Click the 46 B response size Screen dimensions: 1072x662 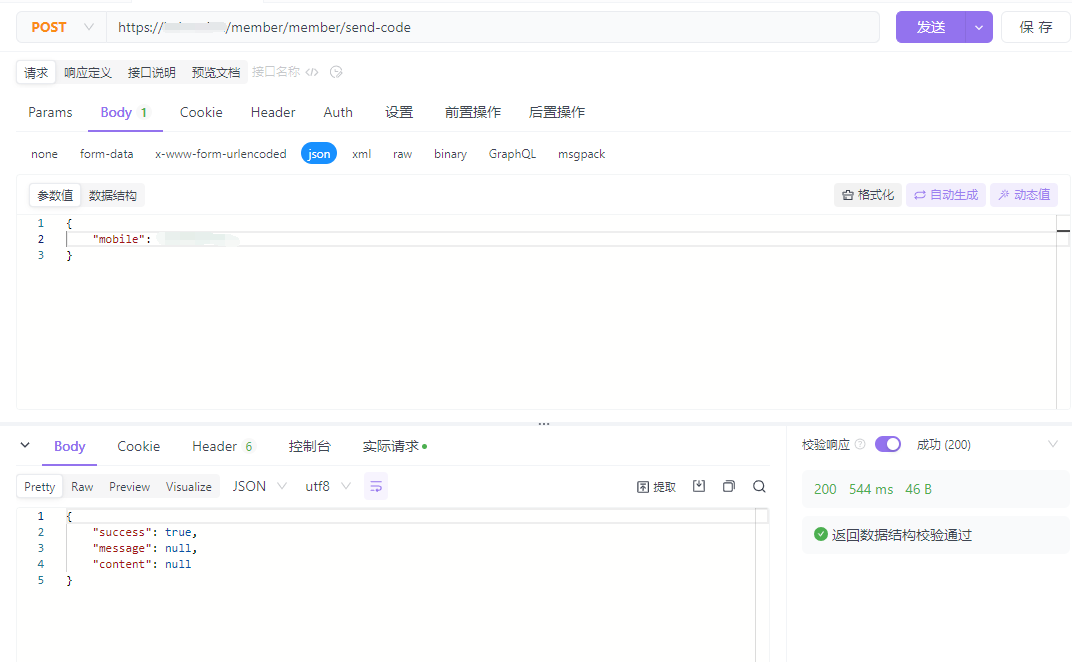click(x=918, y=489)
